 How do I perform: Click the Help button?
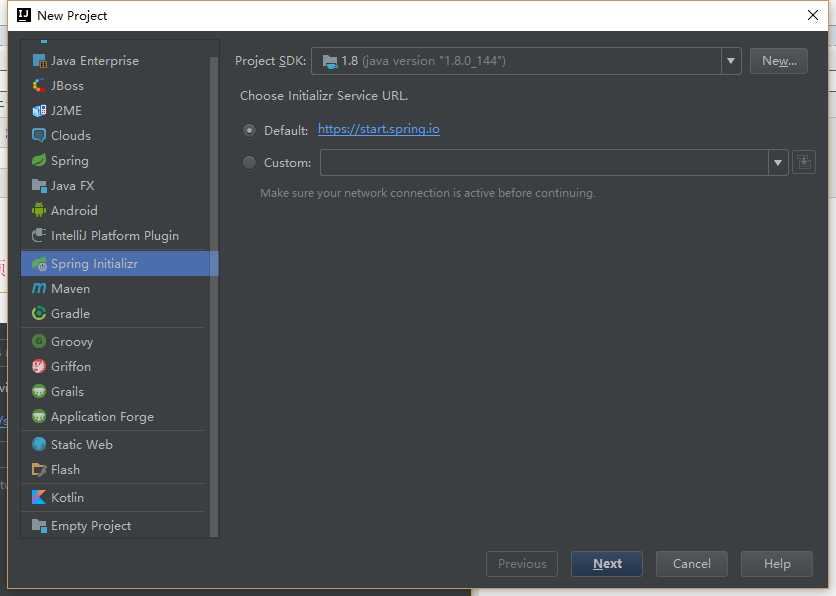point(777,563)
